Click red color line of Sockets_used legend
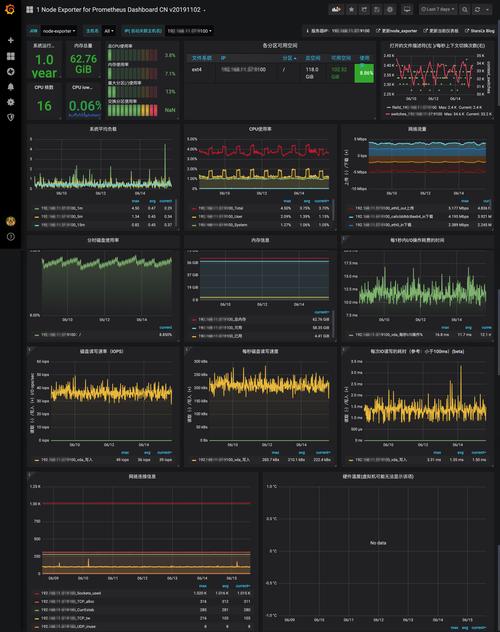Screen dimensions: 500x632 (x=37, y=593)
